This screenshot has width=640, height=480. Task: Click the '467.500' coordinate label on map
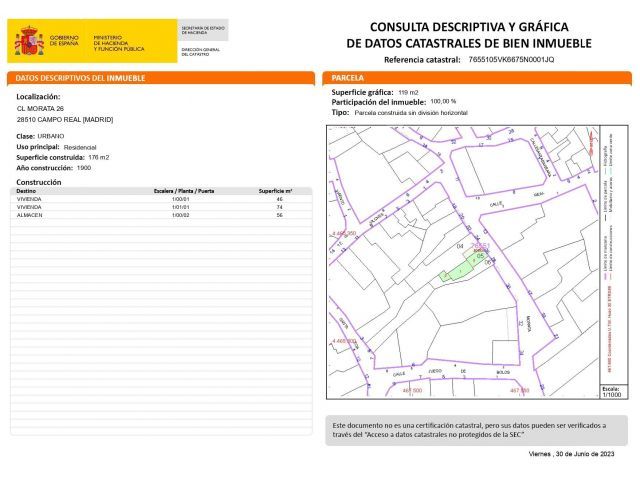pyautogui.click(x=412, y=391)
